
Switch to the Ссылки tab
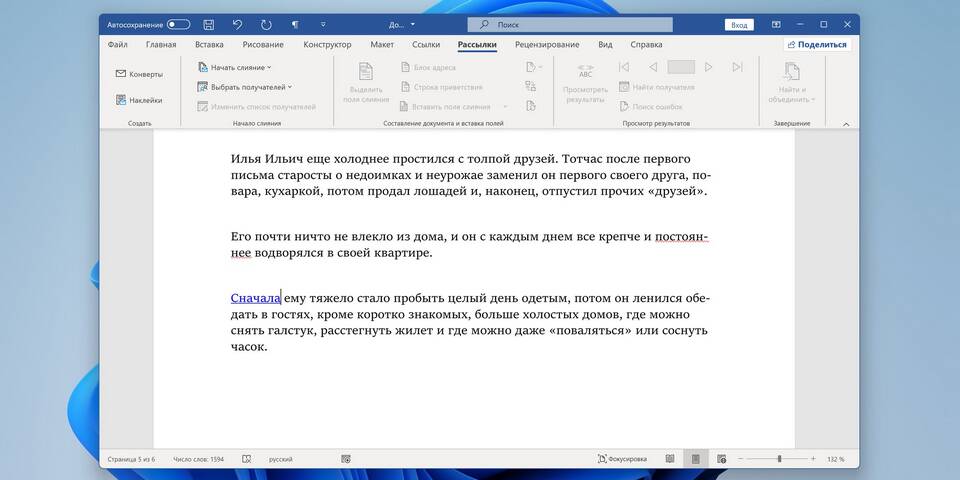(x=426, y=45)
